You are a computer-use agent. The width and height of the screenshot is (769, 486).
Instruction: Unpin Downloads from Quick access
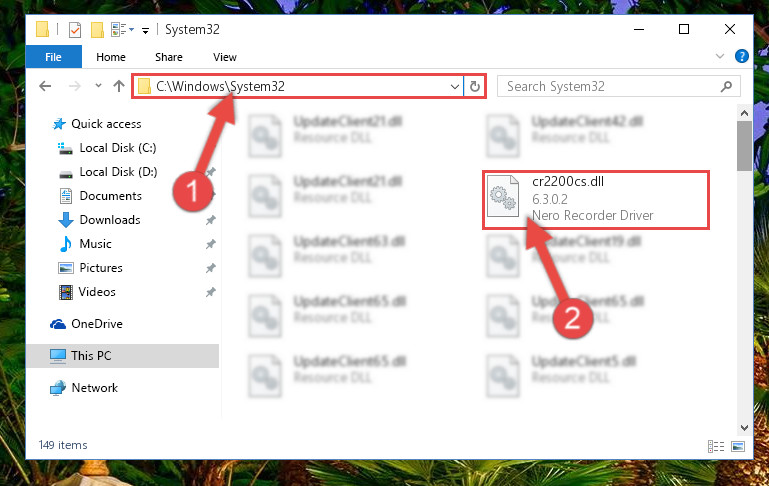click(x=210, y=220)
